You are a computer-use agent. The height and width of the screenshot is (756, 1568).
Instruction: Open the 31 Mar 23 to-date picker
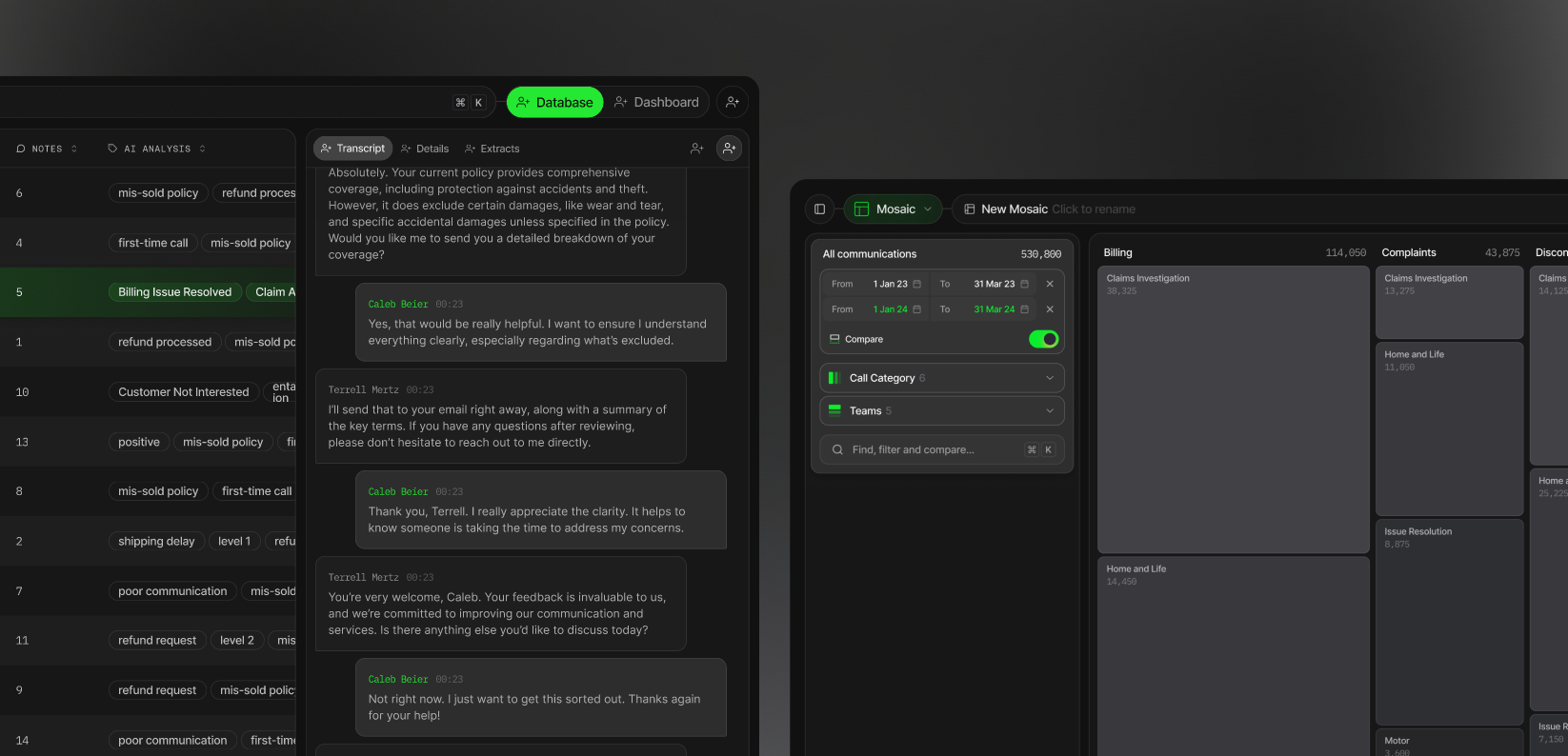point(1000,284)
